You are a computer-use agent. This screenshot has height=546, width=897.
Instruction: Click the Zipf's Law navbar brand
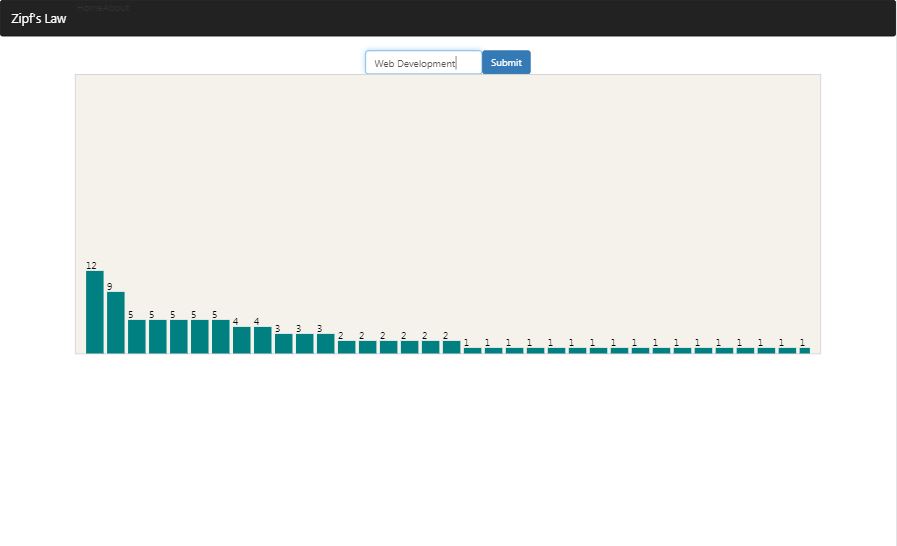click(x=39, y=18)
